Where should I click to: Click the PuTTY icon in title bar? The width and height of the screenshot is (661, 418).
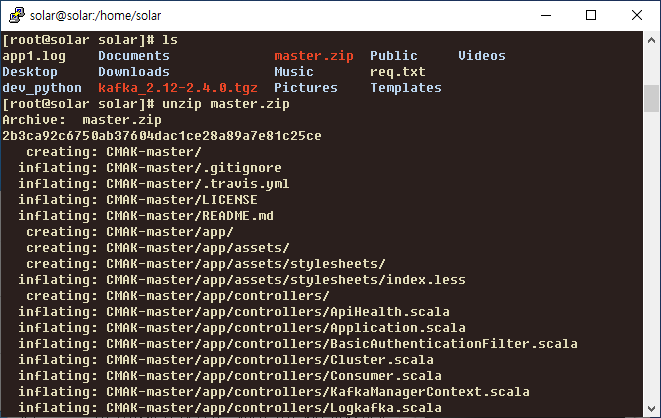pos(17,15)
